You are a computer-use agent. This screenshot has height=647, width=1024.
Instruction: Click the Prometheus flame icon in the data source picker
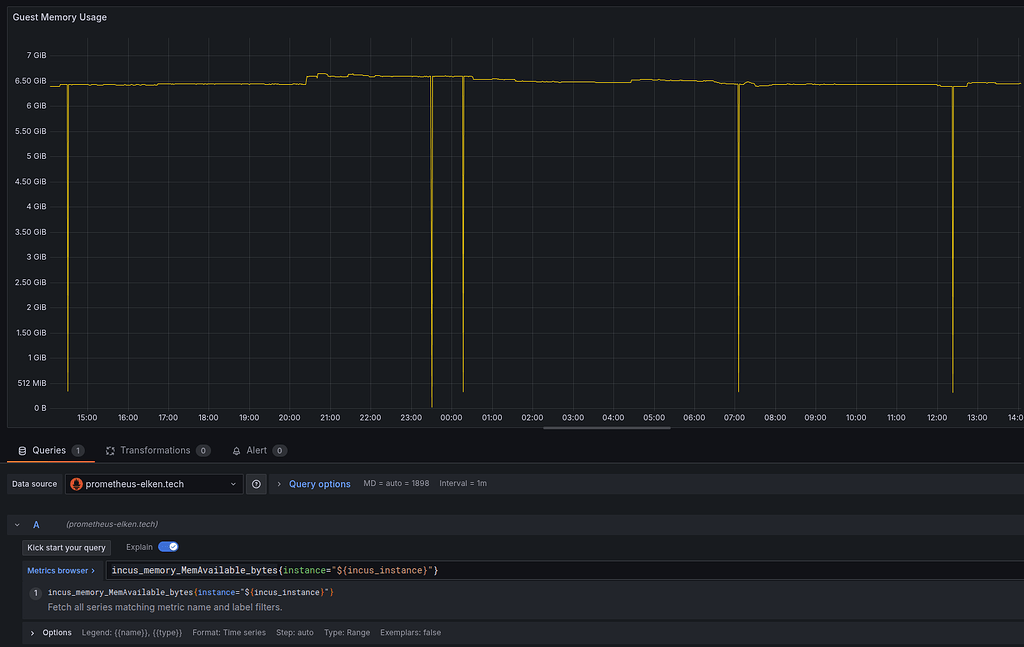click(77, 483)
